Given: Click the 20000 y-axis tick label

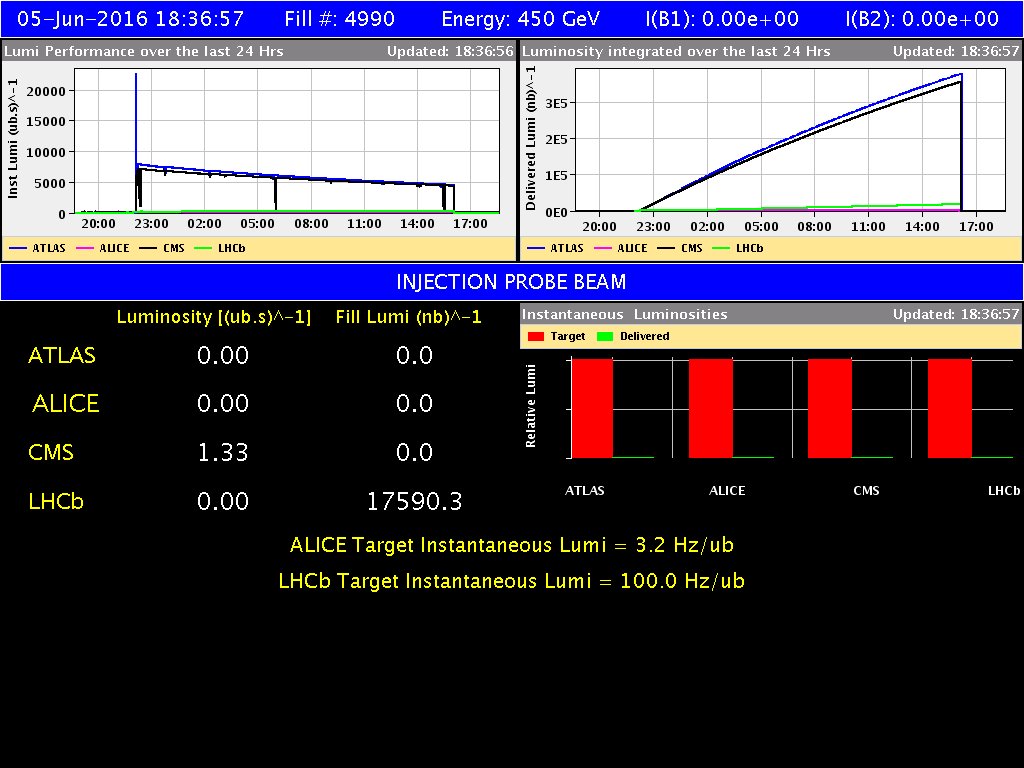Looking at the screenshot, I should (46, 91).
